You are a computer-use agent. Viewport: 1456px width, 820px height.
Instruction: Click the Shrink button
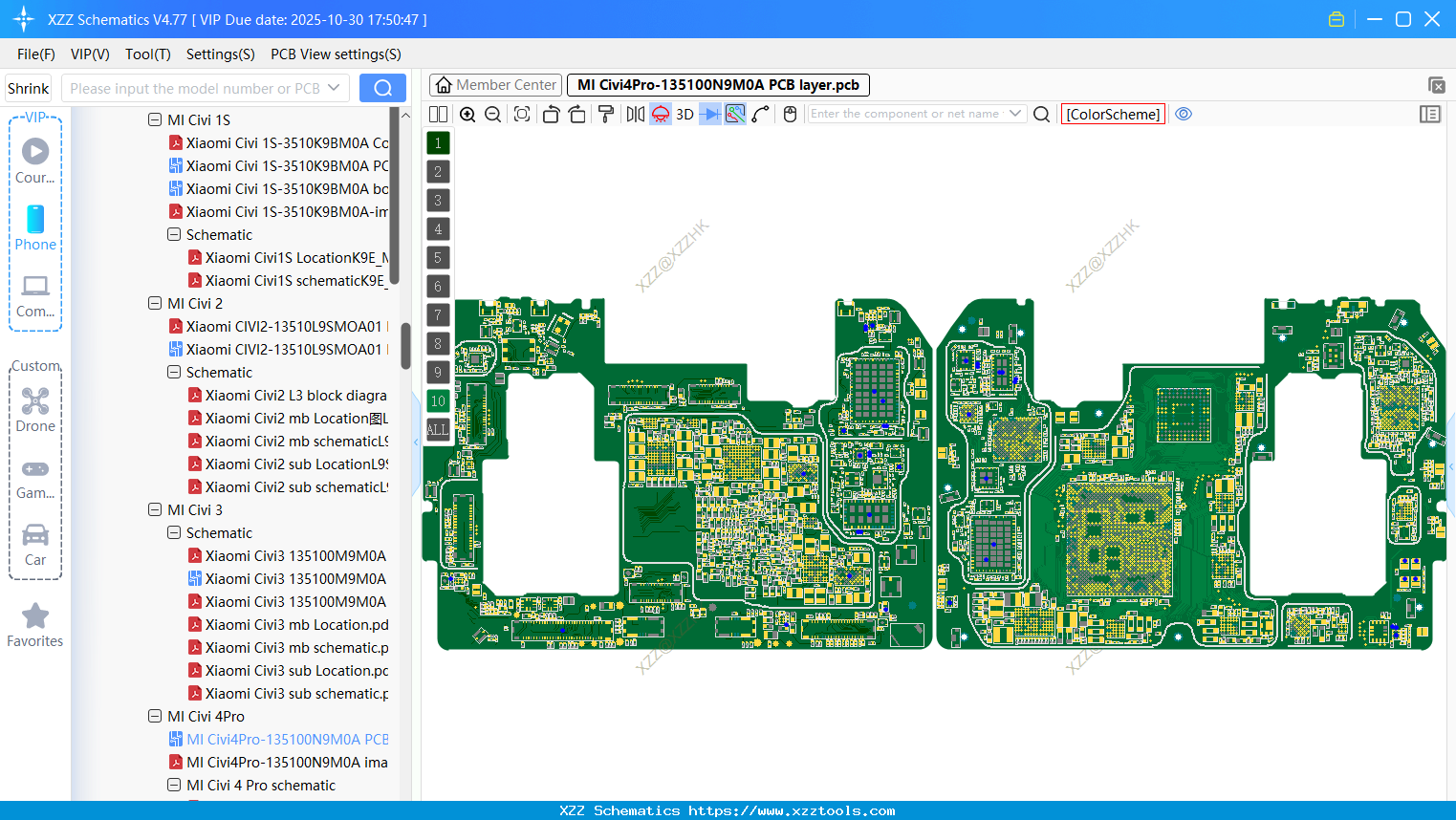28,87
